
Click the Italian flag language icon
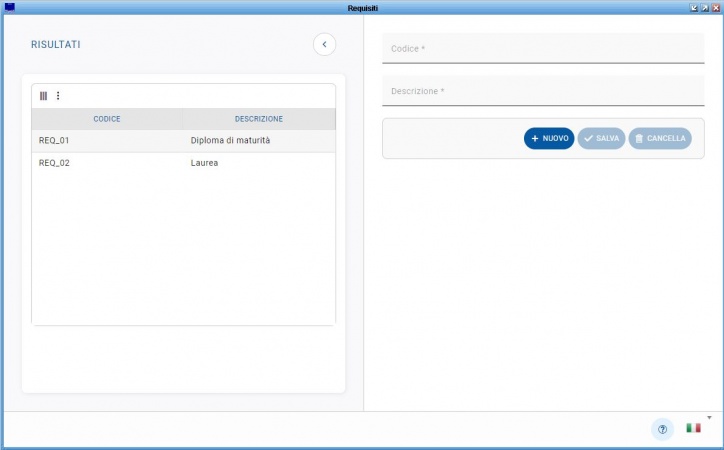coord(693,428)
